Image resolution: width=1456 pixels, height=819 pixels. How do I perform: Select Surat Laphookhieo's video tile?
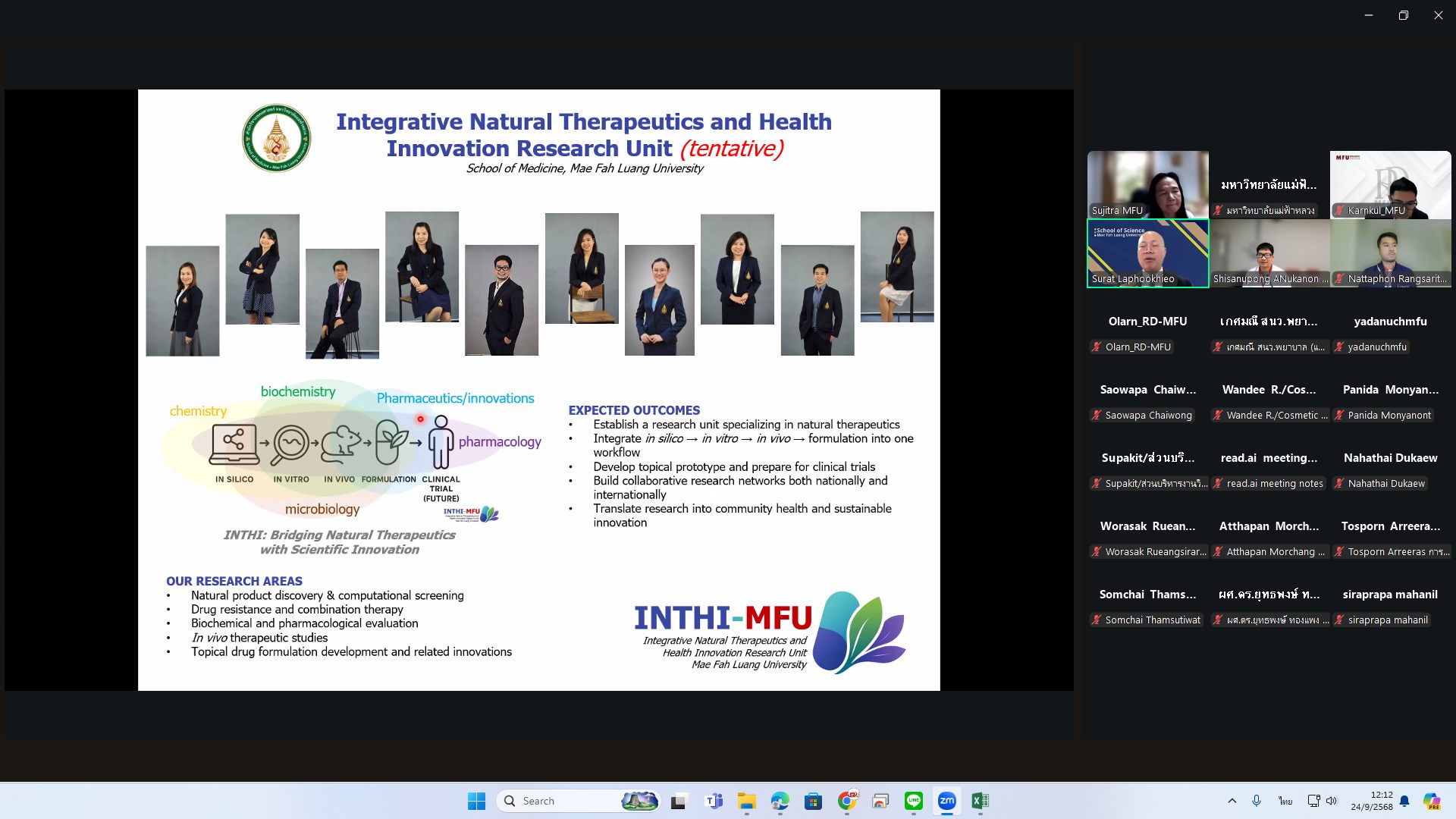[x=1147, y=253]
